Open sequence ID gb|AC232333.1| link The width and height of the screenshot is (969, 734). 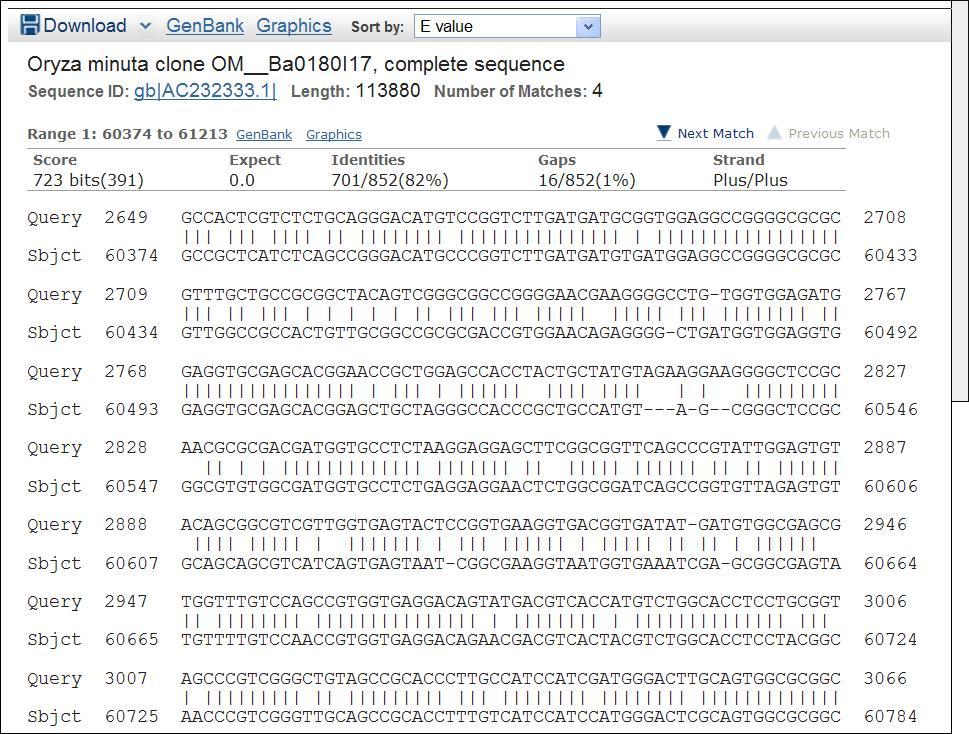point(205,91)
